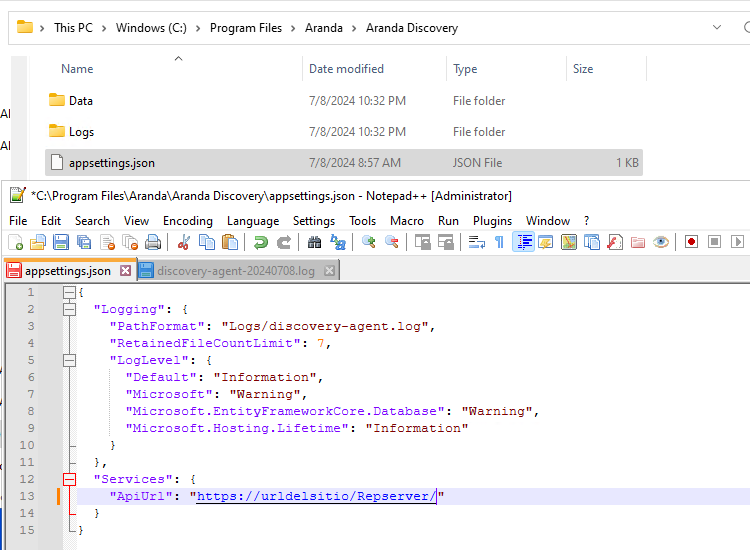Close the appsettings.json tab
This screenshot has height=550, width=750.
click(125, 271)
